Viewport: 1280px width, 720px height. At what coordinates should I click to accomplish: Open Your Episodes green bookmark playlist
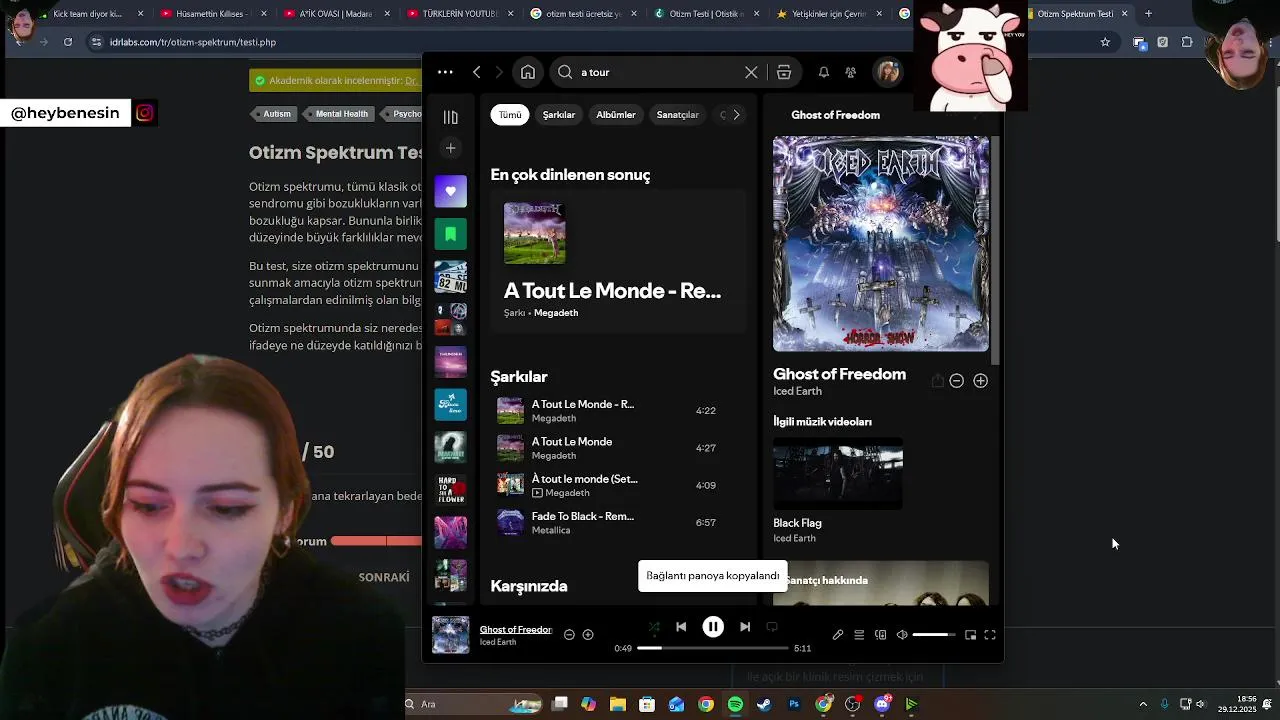451,234
